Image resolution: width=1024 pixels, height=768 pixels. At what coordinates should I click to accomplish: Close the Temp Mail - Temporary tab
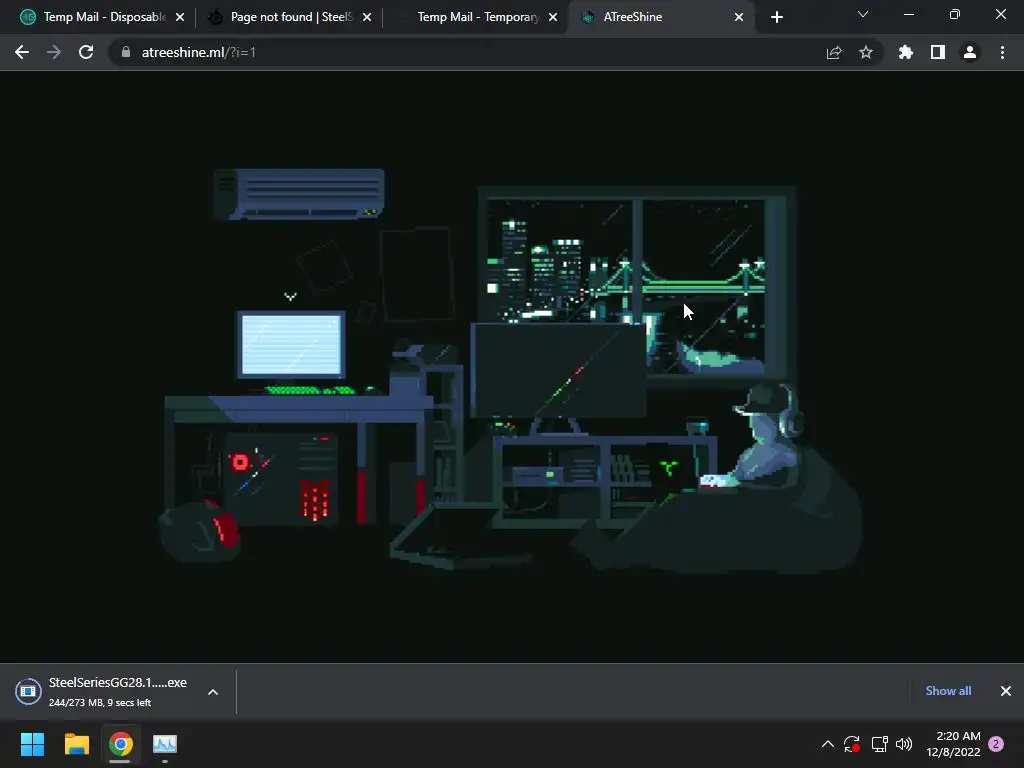click(x=553, y=17)
